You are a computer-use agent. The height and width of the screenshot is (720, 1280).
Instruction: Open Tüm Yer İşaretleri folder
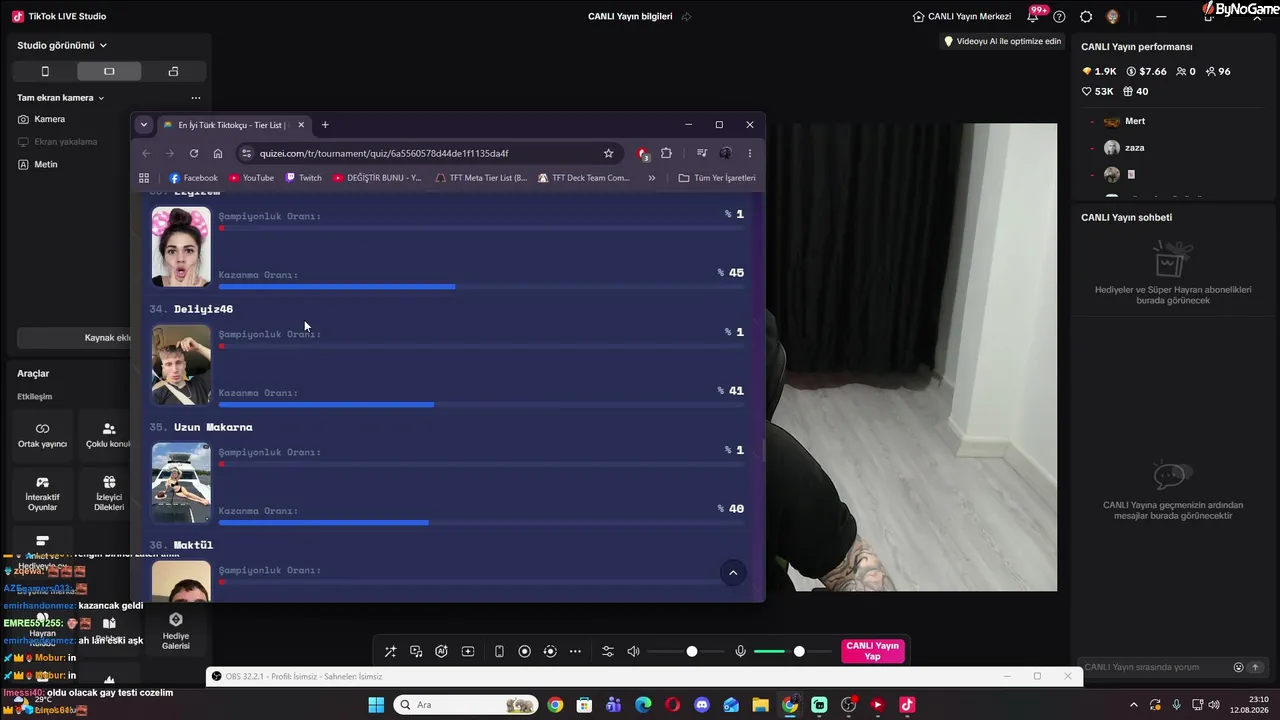(x=717, y=178)
